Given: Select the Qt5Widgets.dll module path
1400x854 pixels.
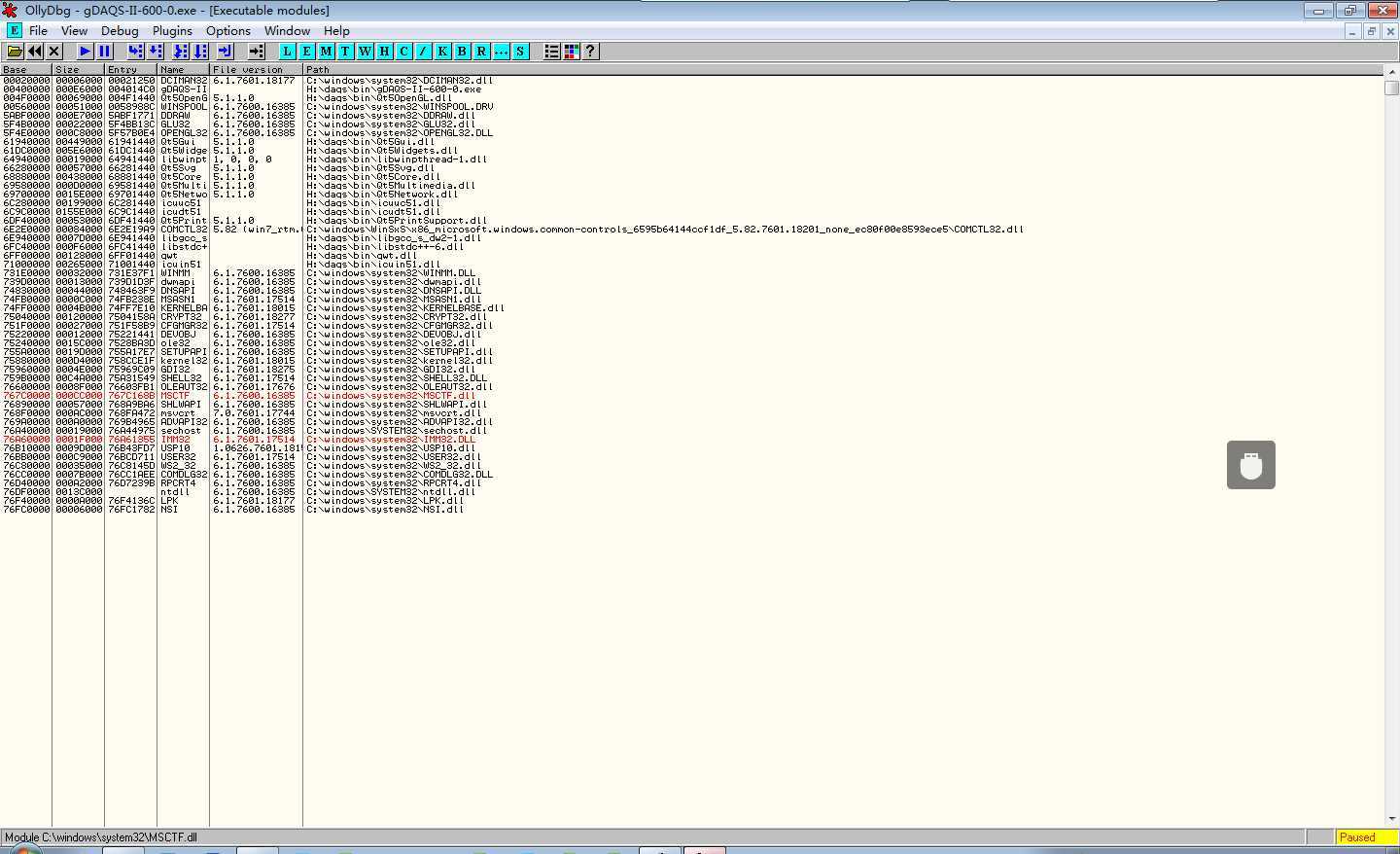Looking at the screenshot, I should (x=381, y=150).
